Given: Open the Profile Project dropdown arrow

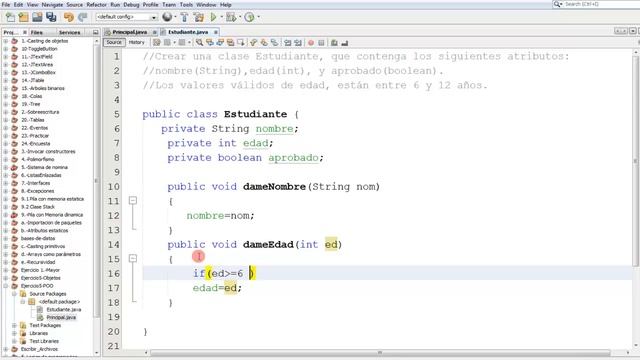Looking at the screenshot, I should coord(259,17).
